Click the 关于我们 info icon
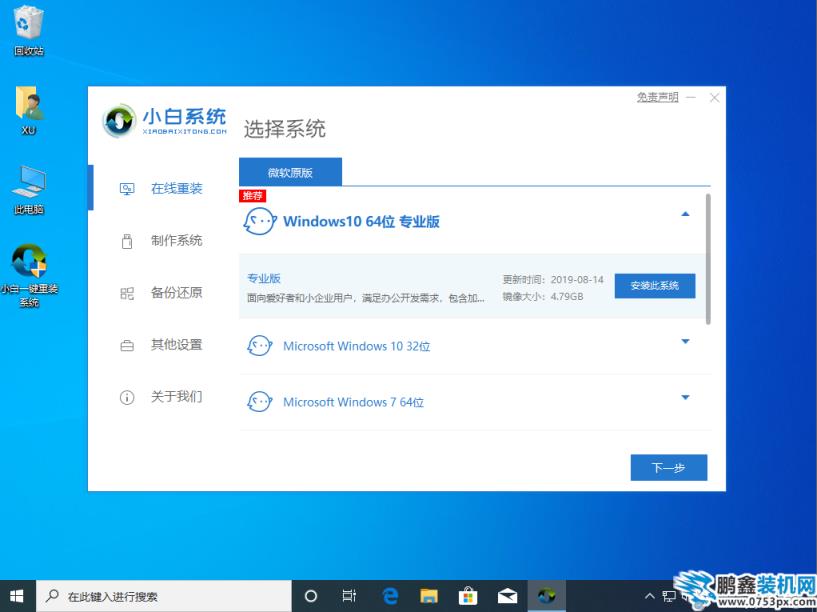The width and height of the screenshot is (817, 612). click(x=127, y=397)
